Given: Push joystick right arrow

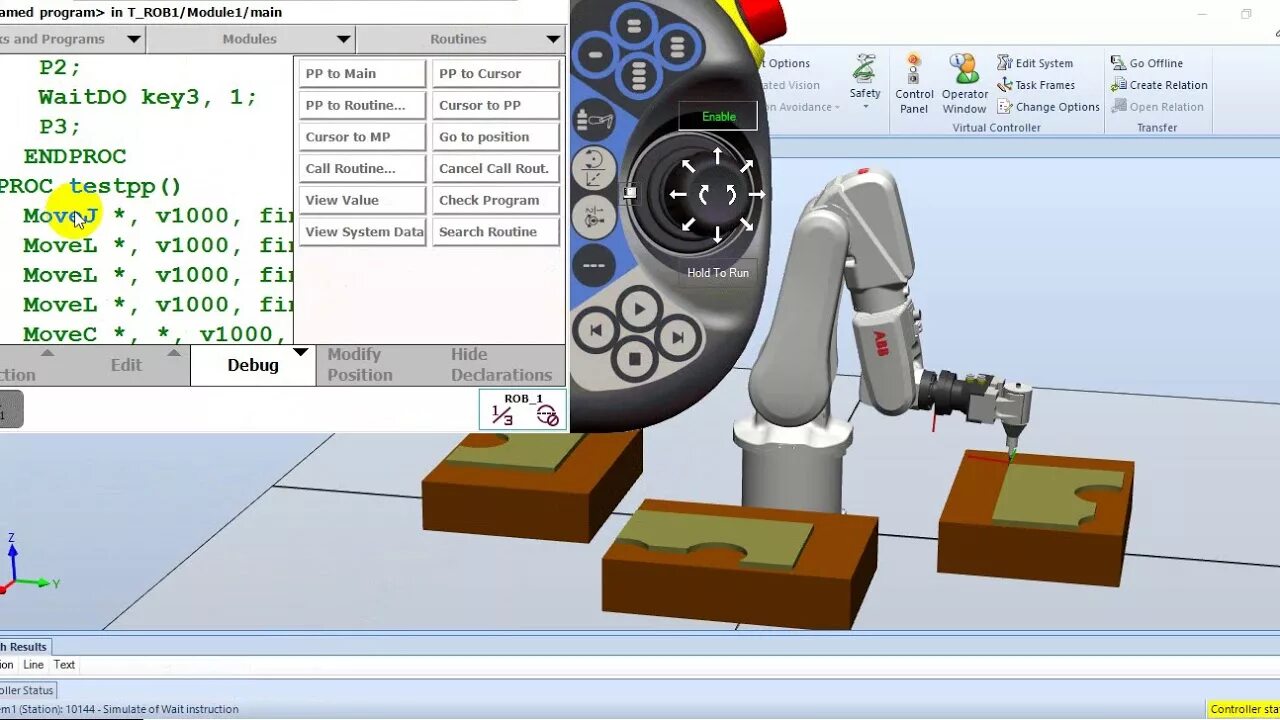Looking at the screenshot, I should click(756, 195).
